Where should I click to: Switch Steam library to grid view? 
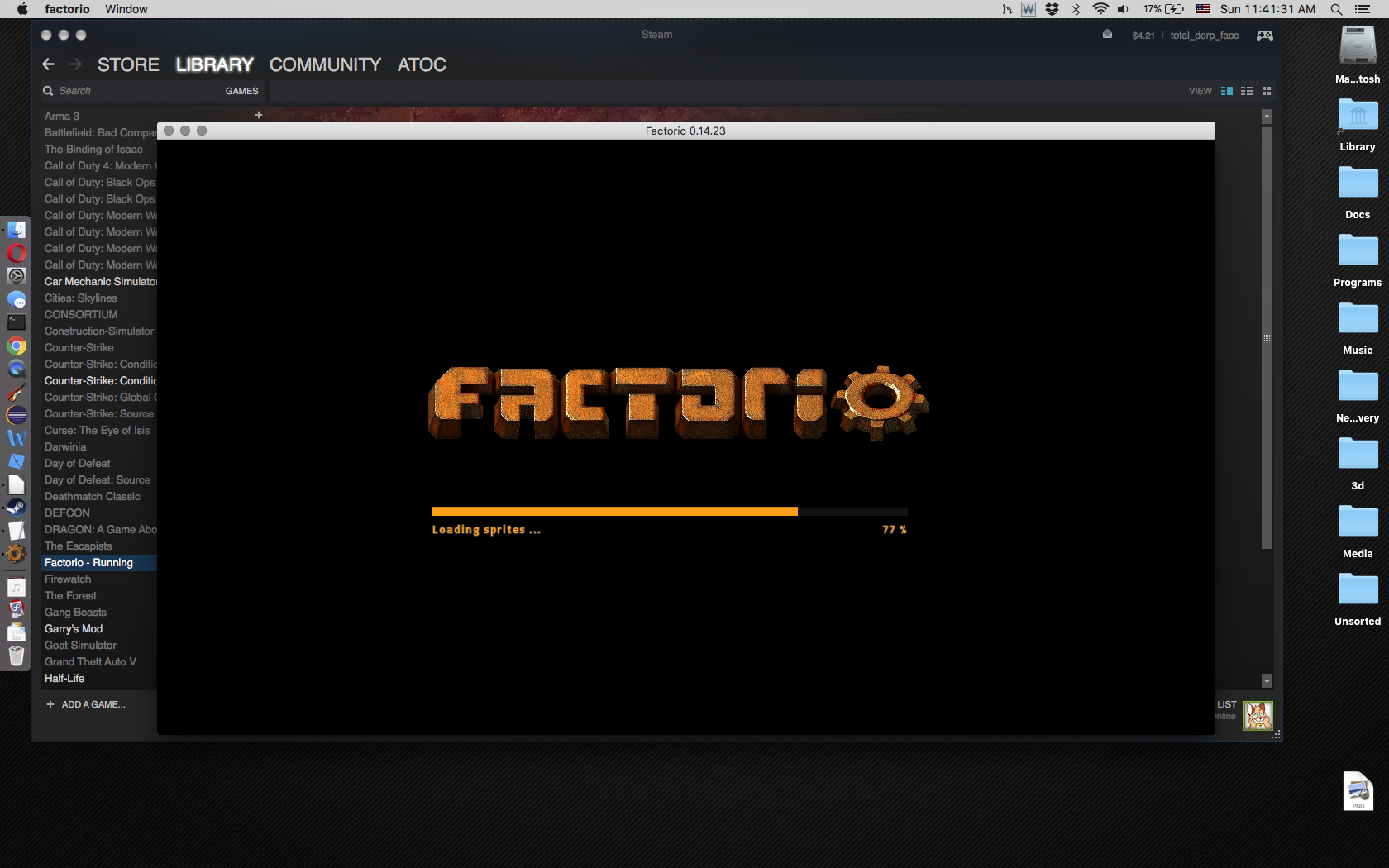(x=1267, y=91)
